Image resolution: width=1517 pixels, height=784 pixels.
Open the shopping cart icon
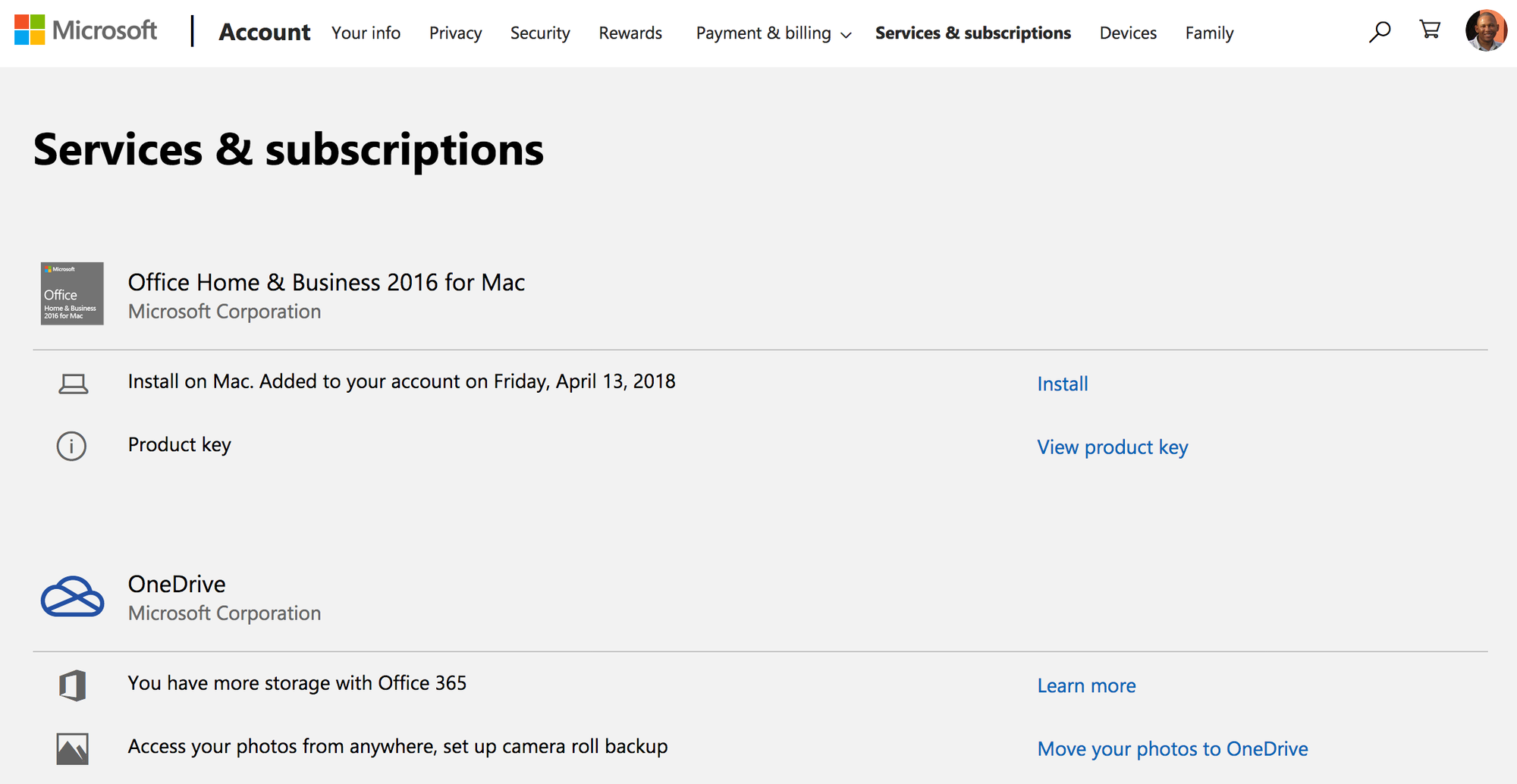[x=1430, y=30]
